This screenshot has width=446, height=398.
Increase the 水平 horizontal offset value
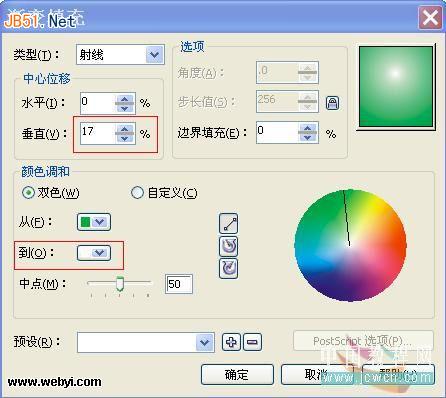click(125, 99)
